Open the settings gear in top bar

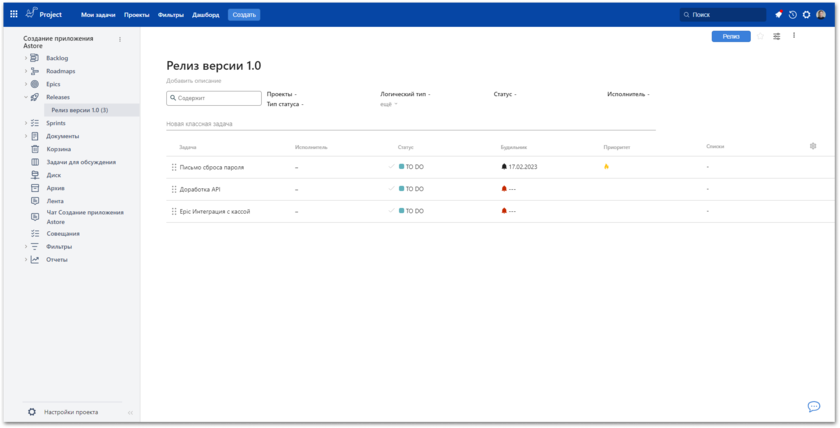806,15
